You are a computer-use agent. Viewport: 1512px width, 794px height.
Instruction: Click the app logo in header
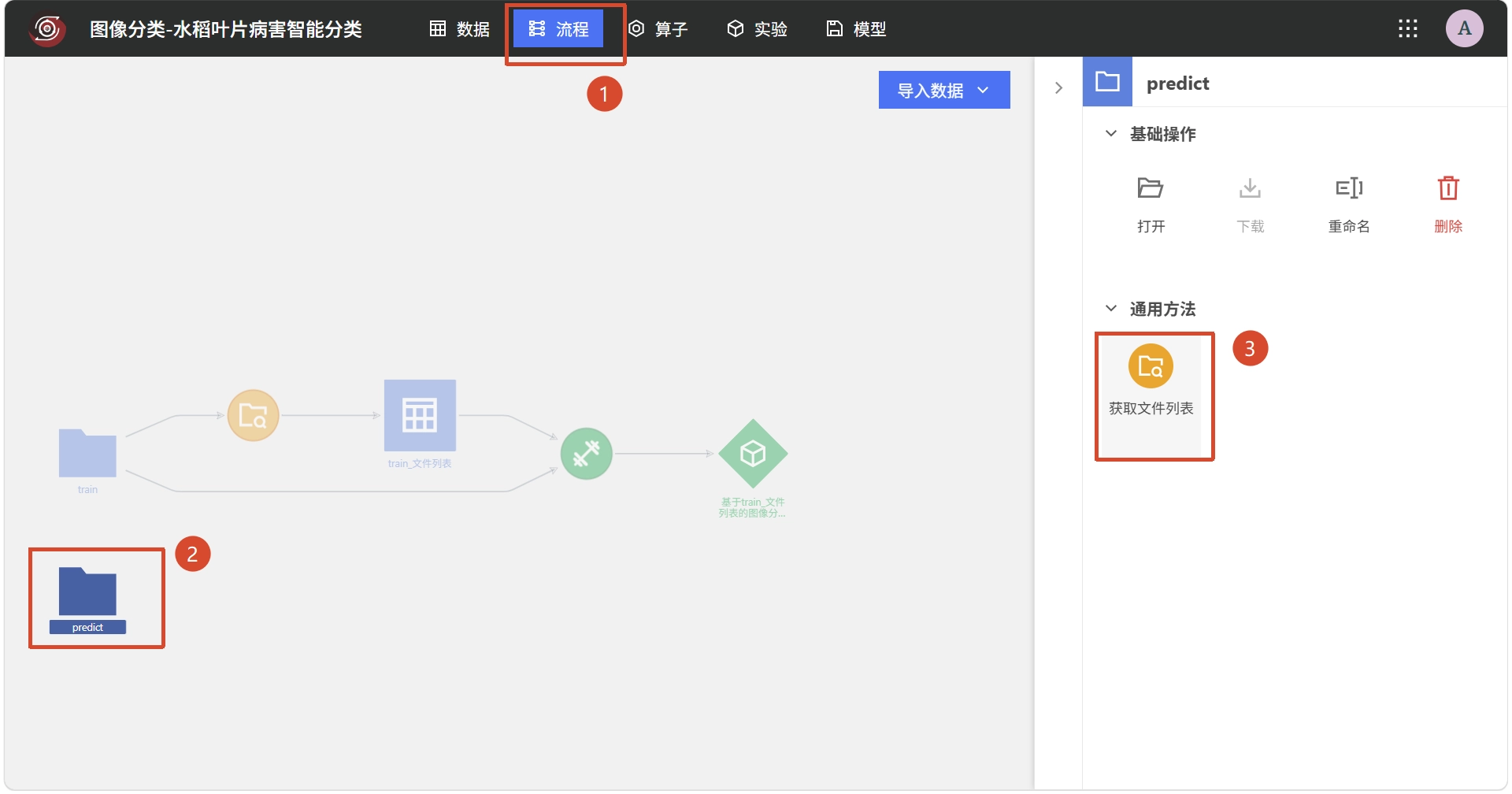(47, 29)
